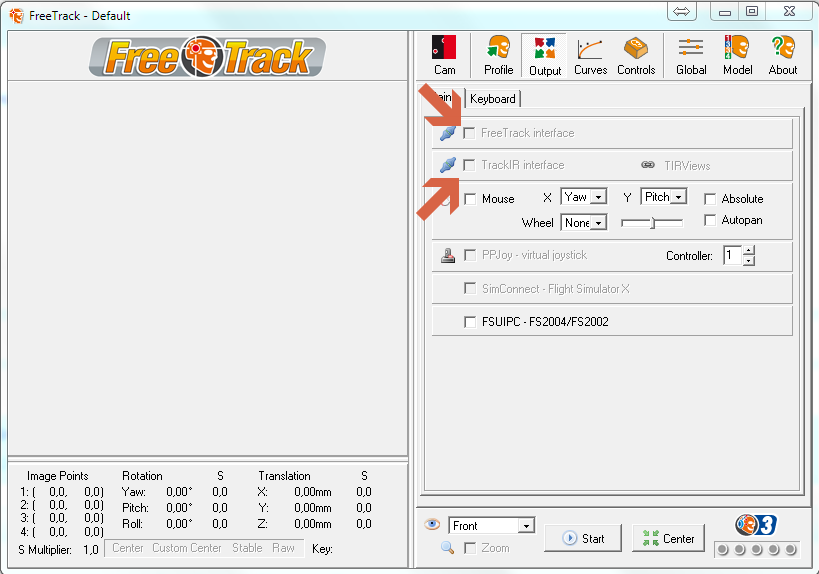Click the plug icon beside TrackIR interface
Image resolution: width=819 pixels, height=574 pixels.
[x=448, y=166]
